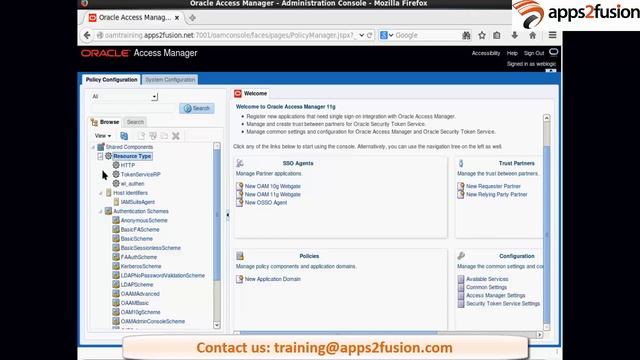Click the icon beside IAMSuiteAgent
640x360 pixels.
tap(116, 202)
